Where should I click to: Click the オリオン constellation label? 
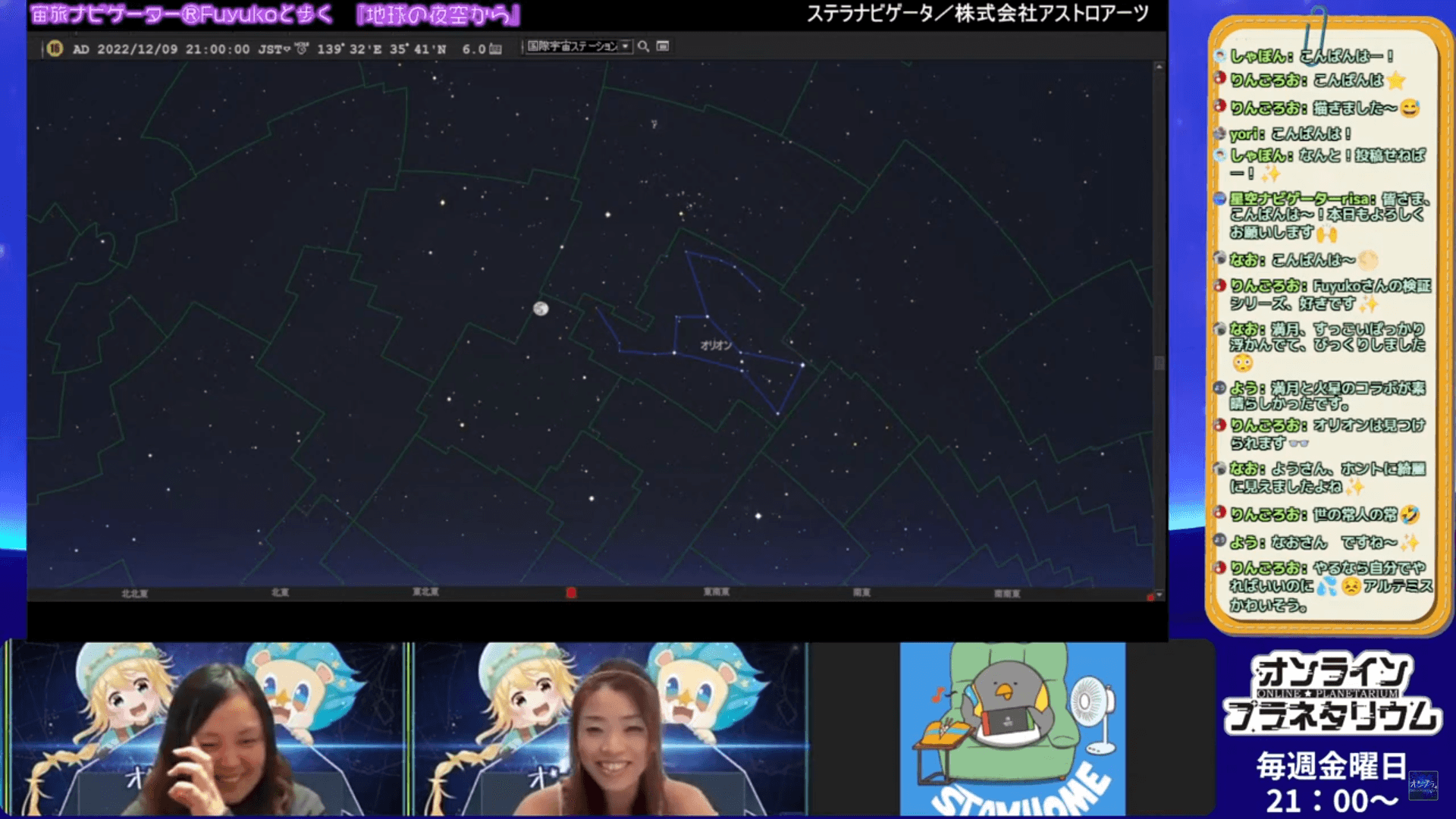[x=716, y=345]
